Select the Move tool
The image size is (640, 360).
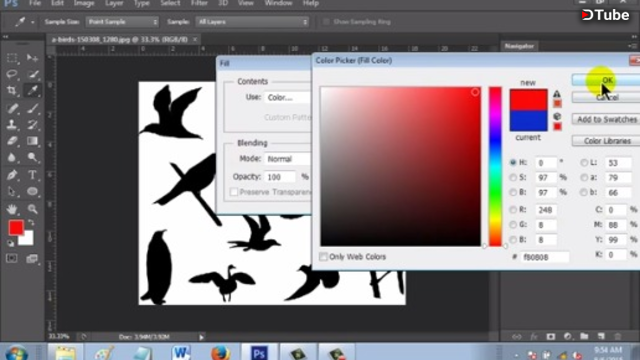32,58
